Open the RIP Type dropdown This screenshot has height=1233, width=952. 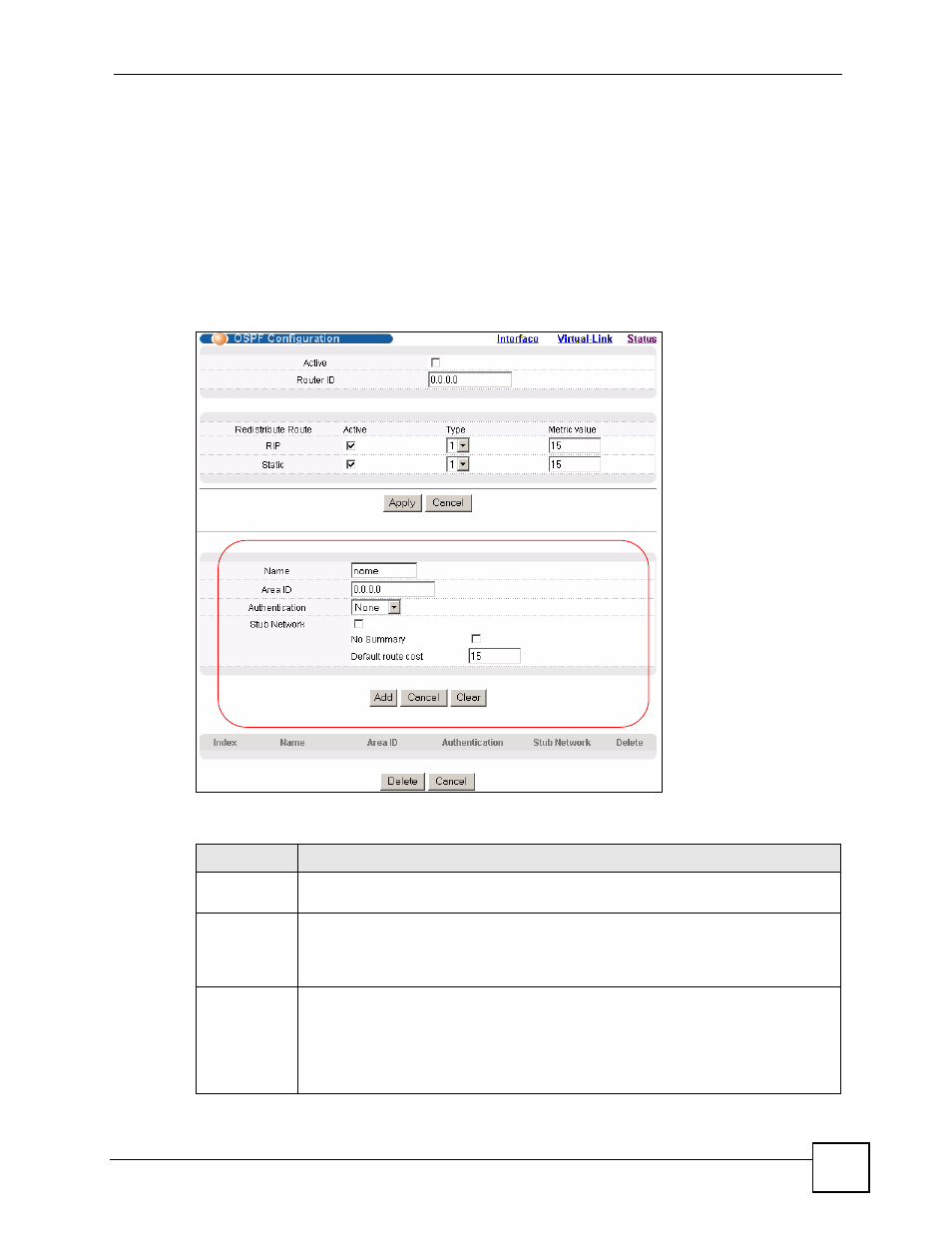[x=458, y=445]
